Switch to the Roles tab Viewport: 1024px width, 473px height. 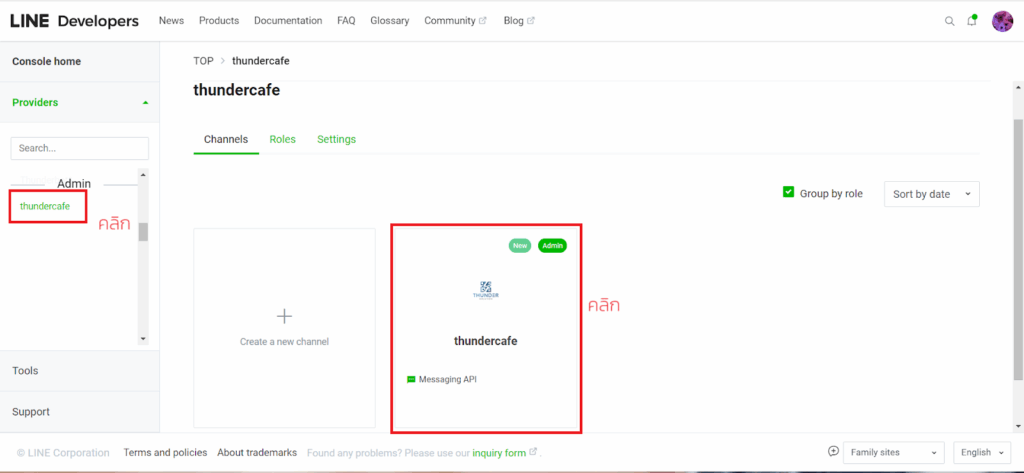[282, 139]
